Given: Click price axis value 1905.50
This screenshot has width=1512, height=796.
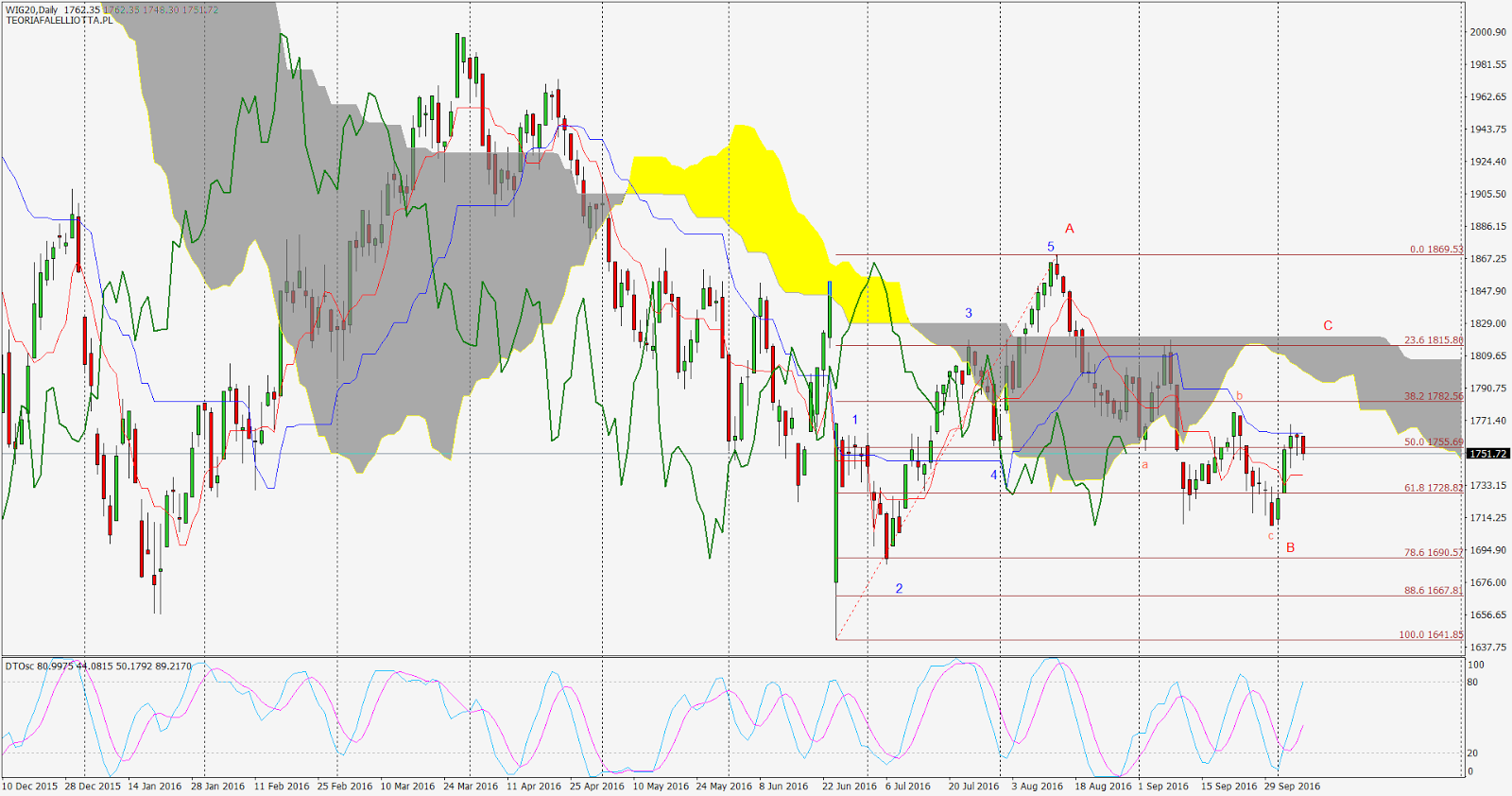Looking at the screenshot, I should pos(1488,194).
